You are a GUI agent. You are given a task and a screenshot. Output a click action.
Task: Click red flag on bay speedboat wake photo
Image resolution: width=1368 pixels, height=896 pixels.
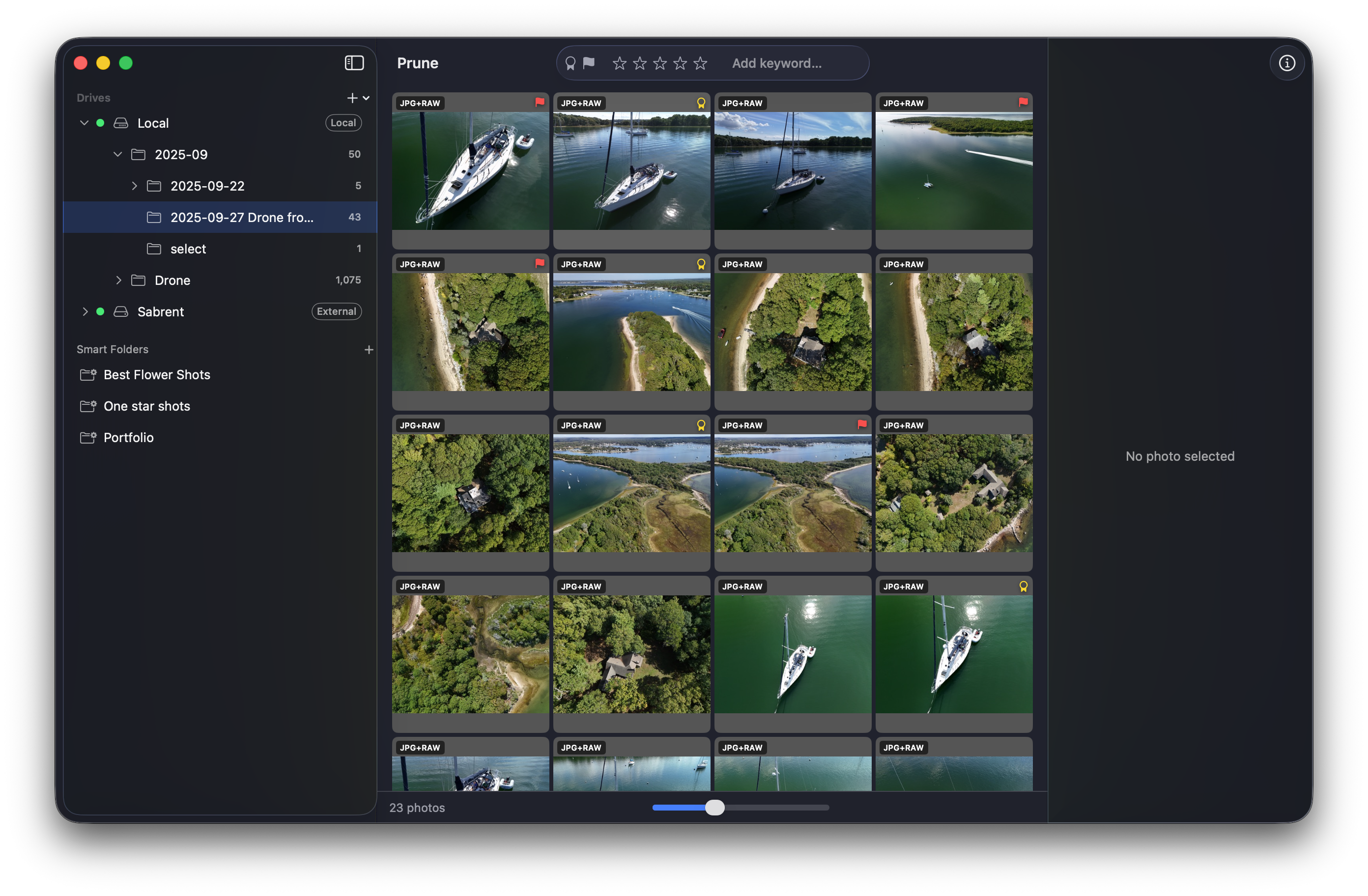point(1023,102)
